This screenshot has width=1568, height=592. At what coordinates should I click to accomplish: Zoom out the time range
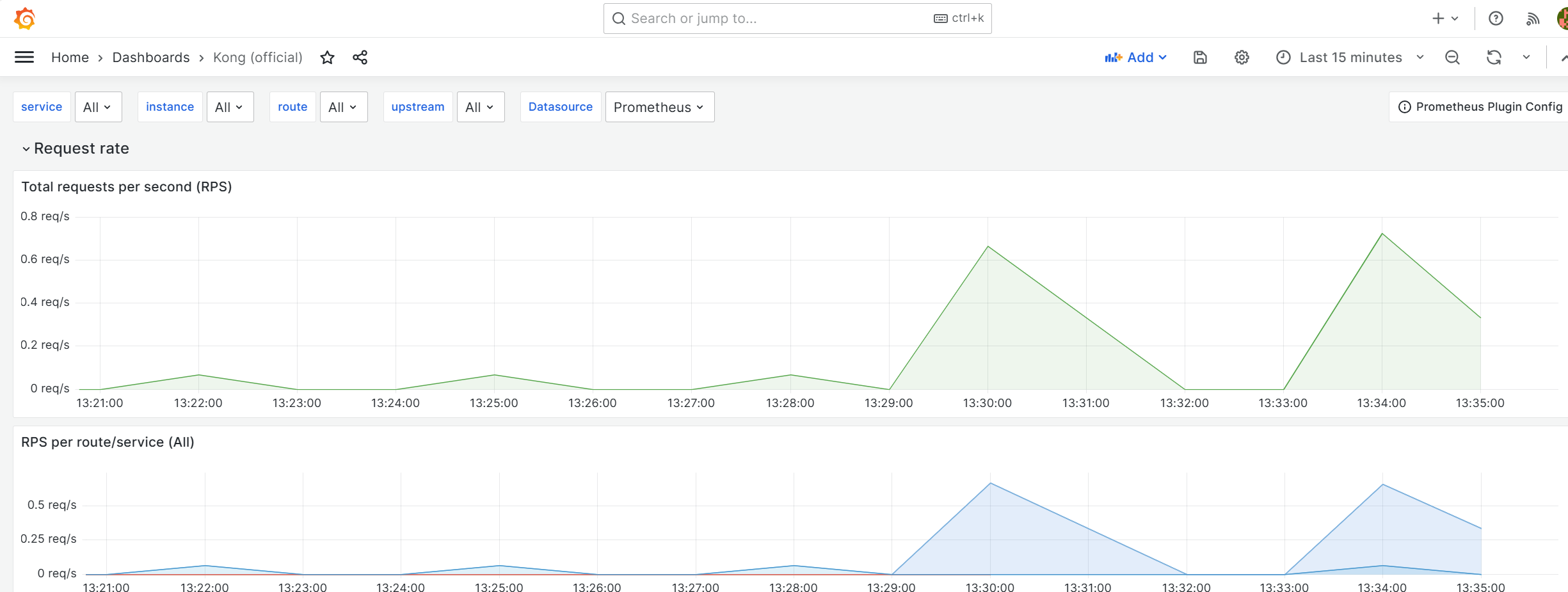point(1452,58)
